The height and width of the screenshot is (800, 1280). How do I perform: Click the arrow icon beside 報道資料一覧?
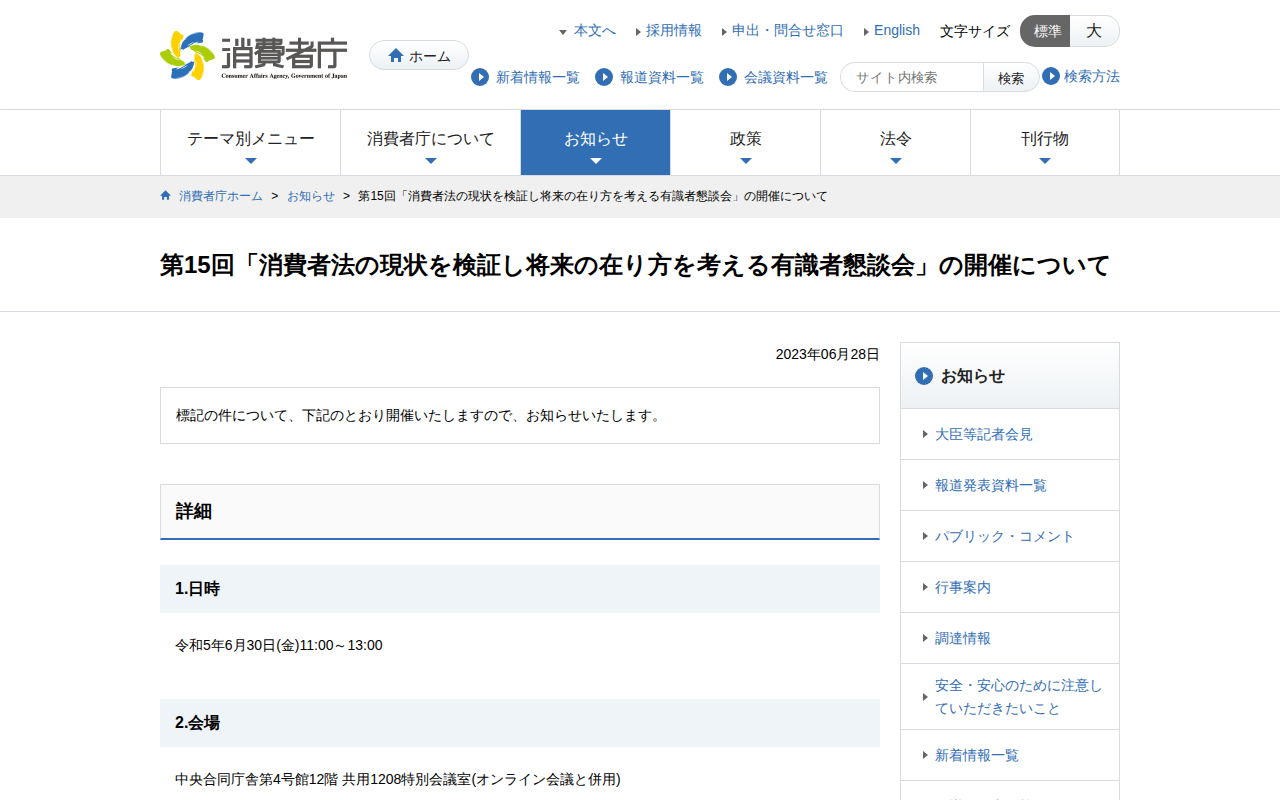[x=604, y=77]
